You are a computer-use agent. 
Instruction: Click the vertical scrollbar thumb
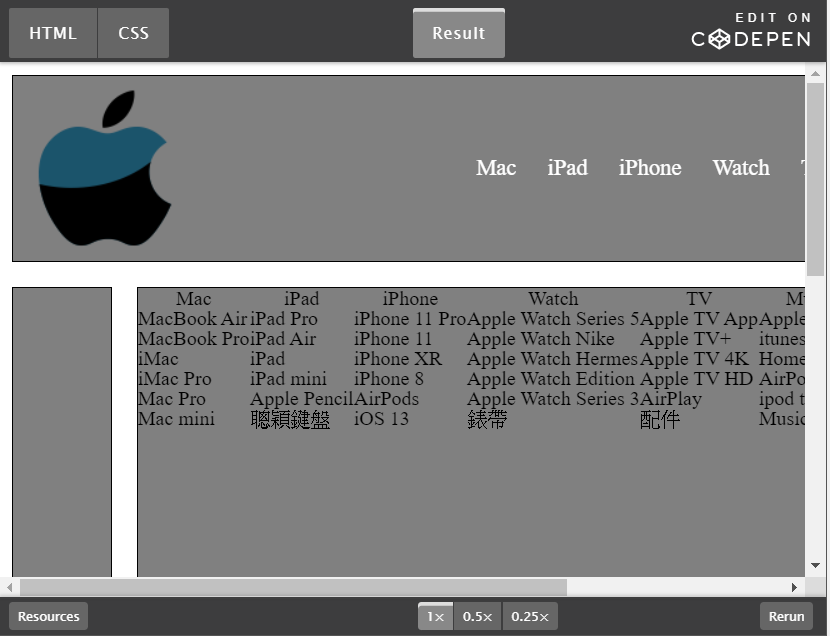(815, 179)
